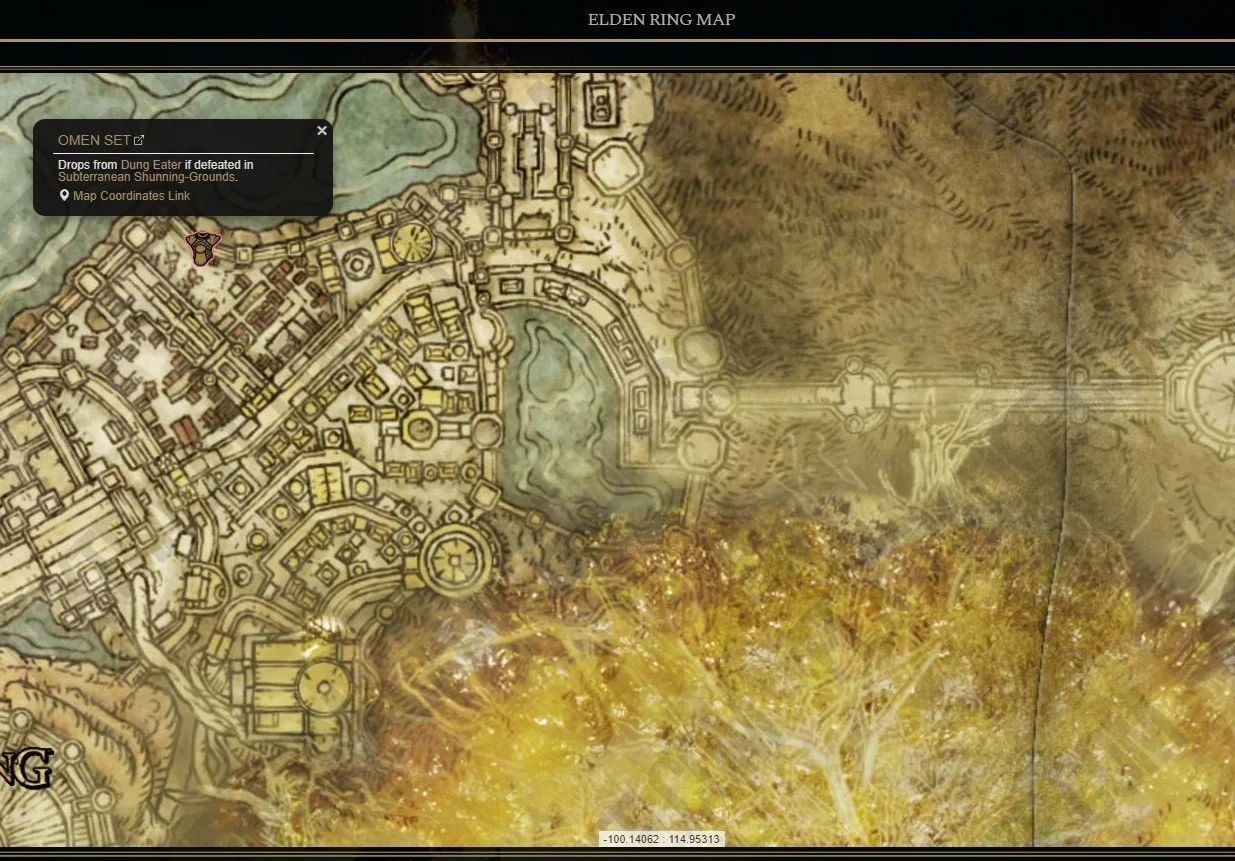Screen dimensions: 1235x861
Task: Click the location pin icon in popup
Action: [x=65, y=195]
